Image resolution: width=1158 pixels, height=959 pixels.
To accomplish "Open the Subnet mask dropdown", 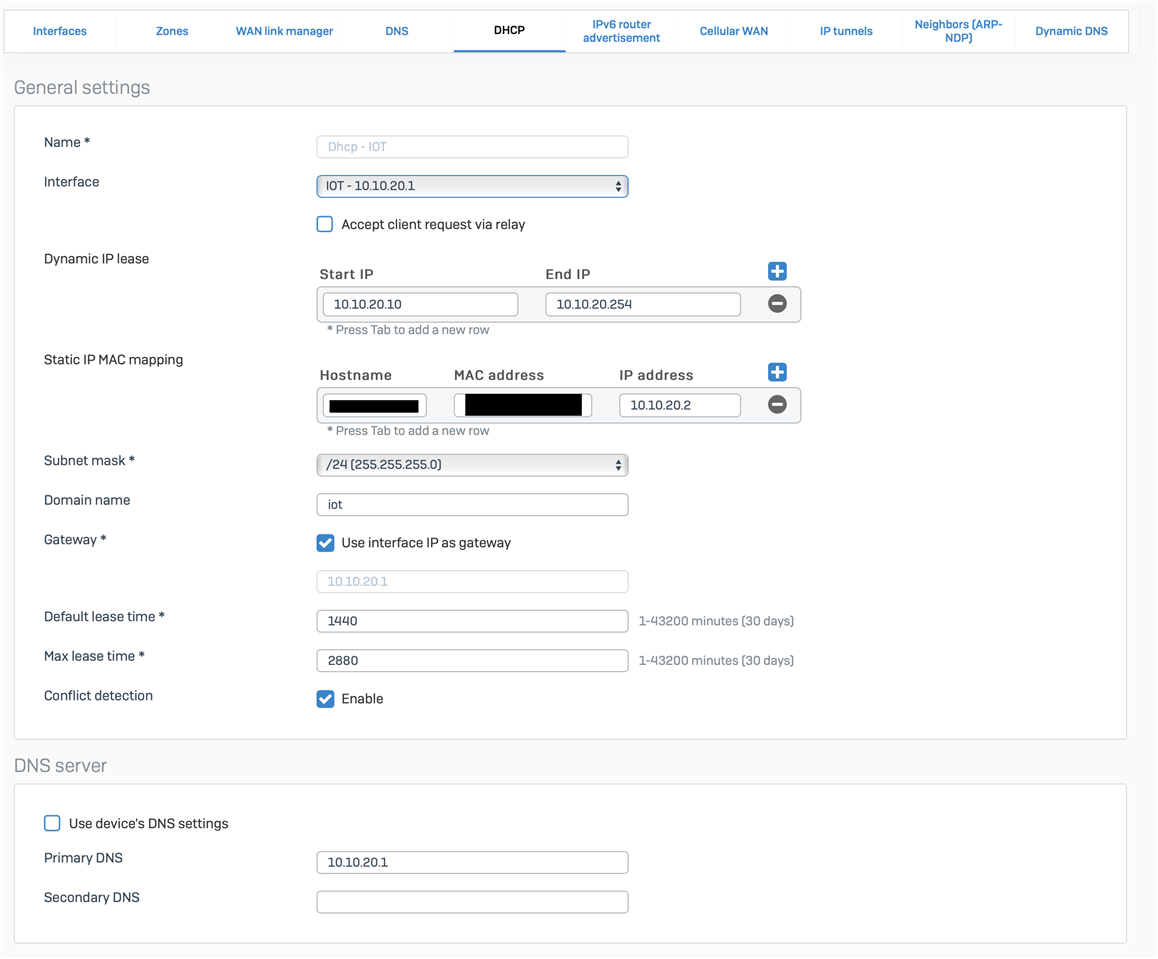I will 473,465.
